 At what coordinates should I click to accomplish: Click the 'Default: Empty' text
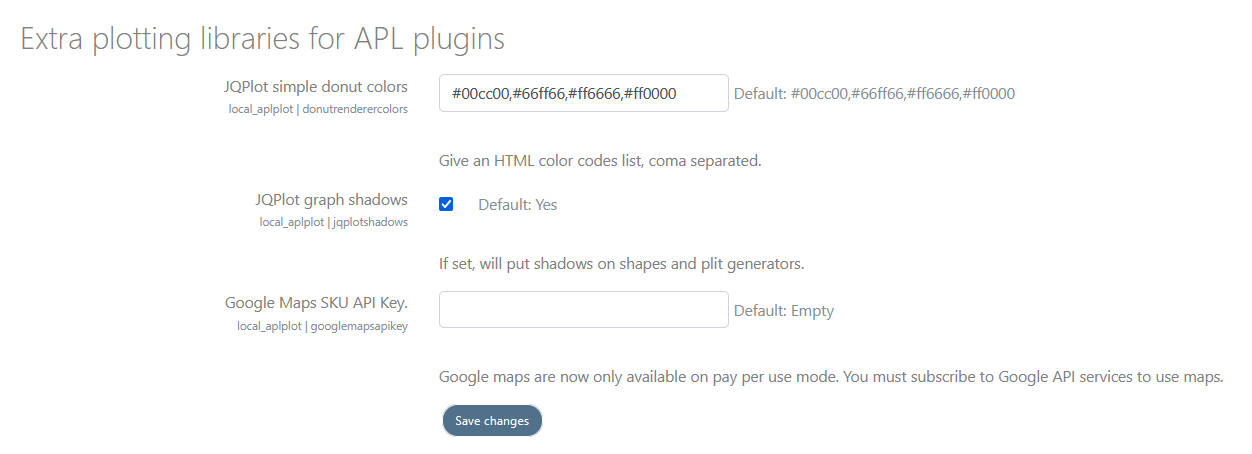783,311
